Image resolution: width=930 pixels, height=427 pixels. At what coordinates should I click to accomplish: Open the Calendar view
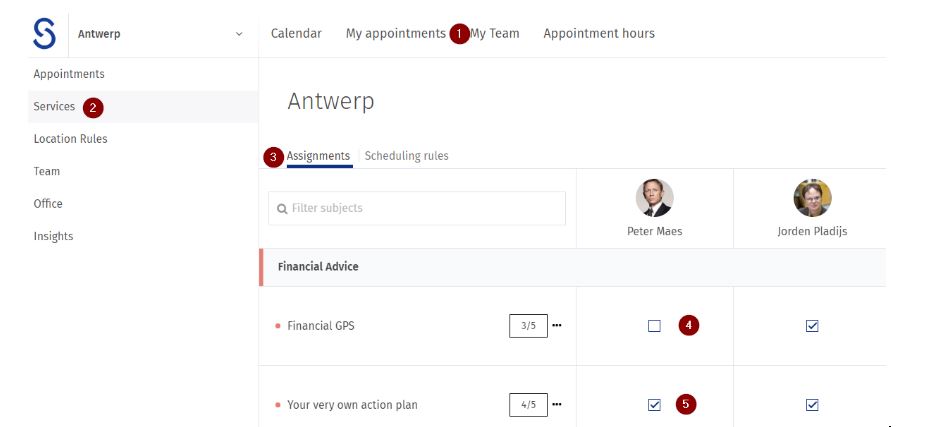click(x=296, y=34)
